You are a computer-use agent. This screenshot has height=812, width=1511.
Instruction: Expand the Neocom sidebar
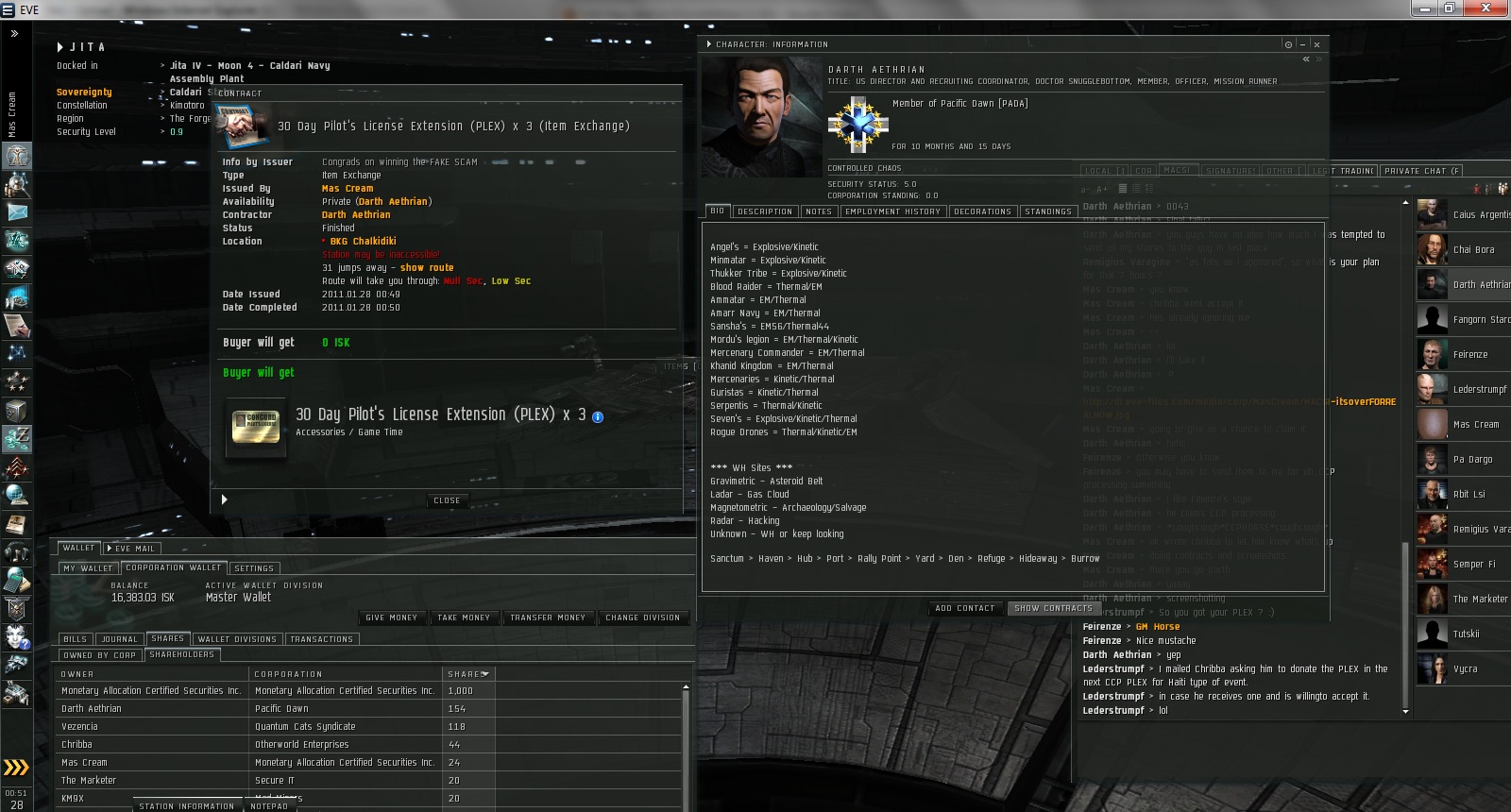[14, 33]
